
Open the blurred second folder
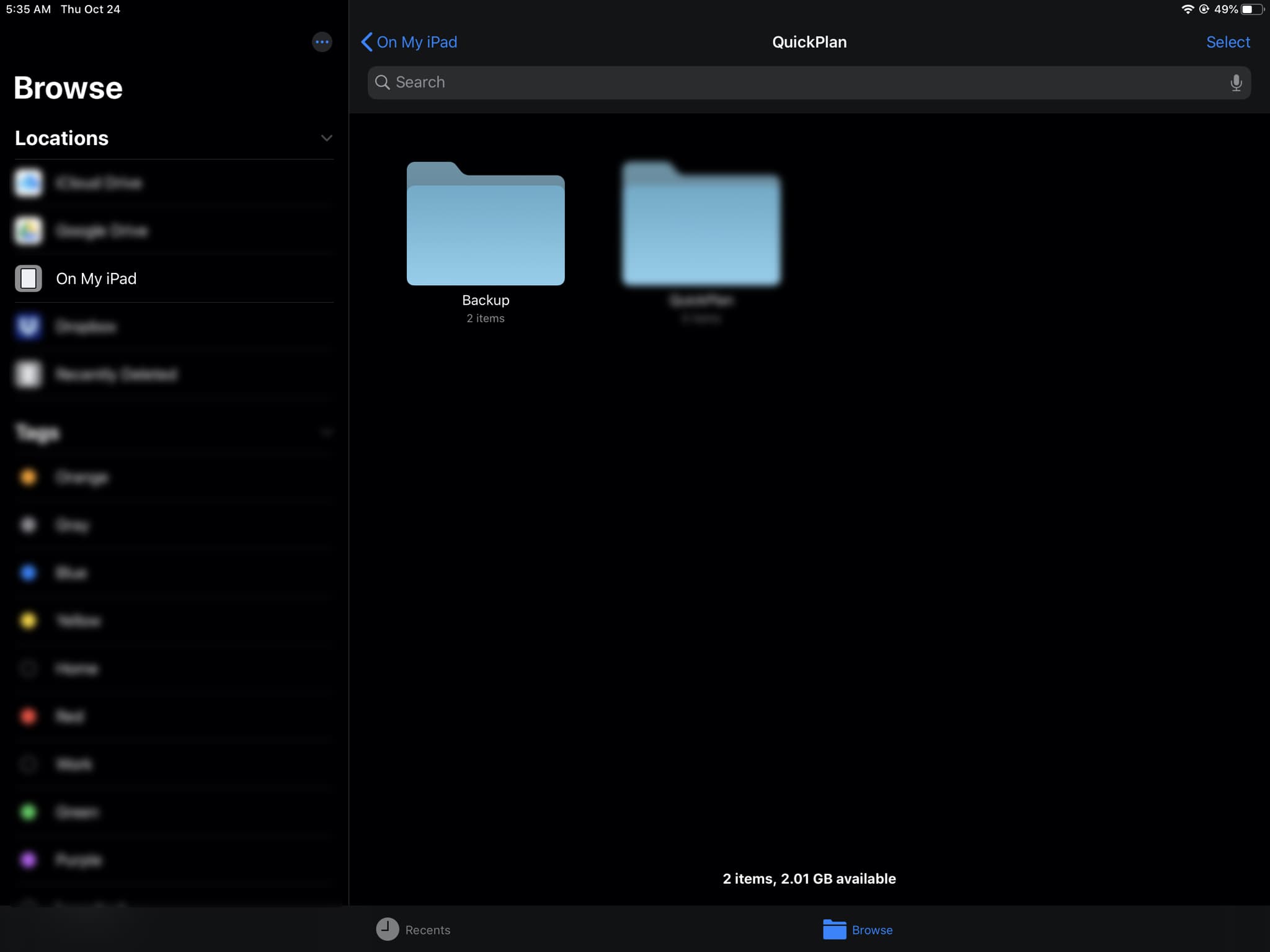click(701, 225)
